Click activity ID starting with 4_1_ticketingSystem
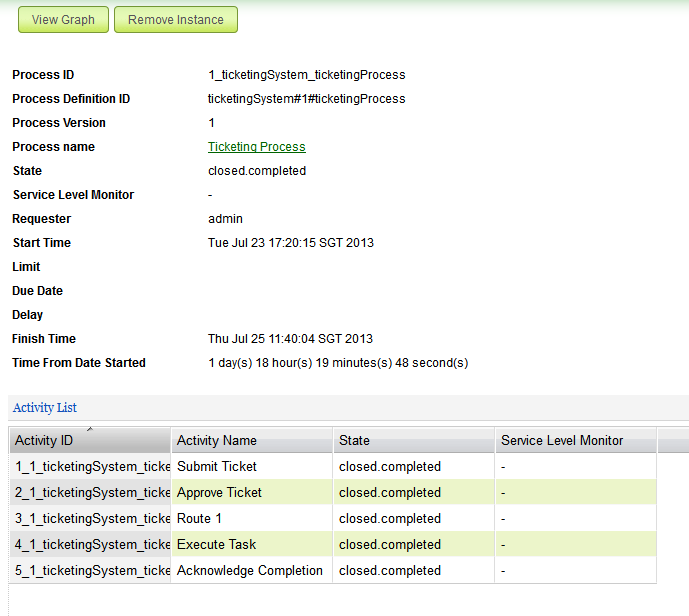The width and height of the screenshot is (689, 616). tap(92, 544)
